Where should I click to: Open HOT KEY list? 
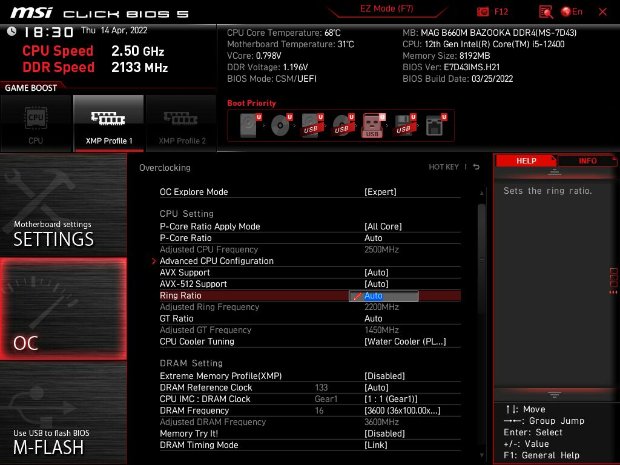tap(444, 167)
